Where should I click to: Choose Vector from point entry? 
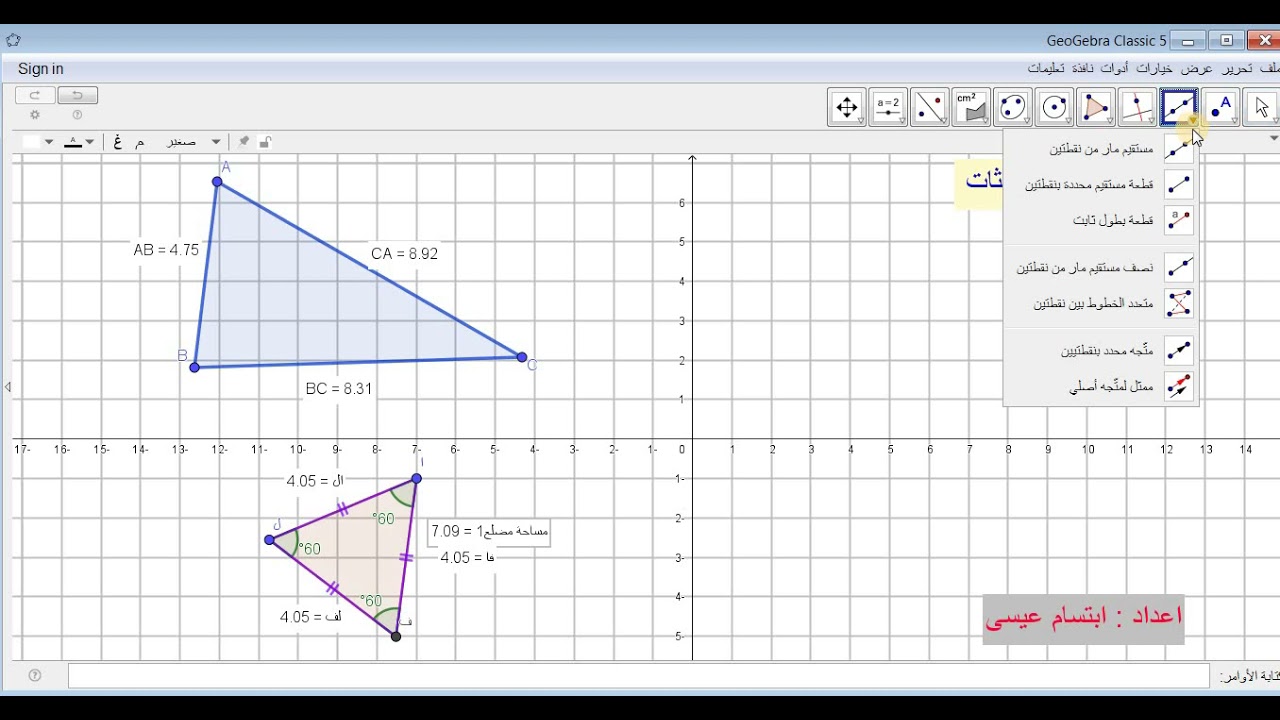[1101, 386]
